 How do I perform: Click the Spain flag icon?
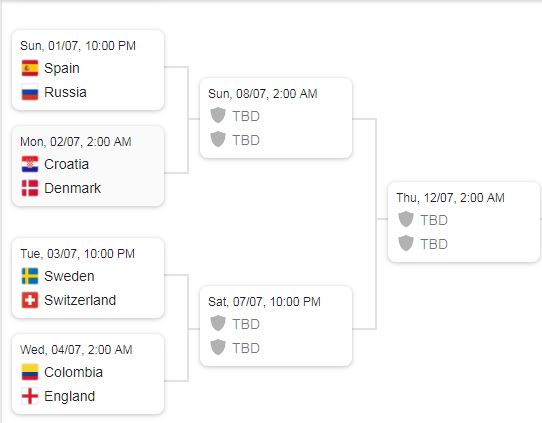click(x=30, y=68)
